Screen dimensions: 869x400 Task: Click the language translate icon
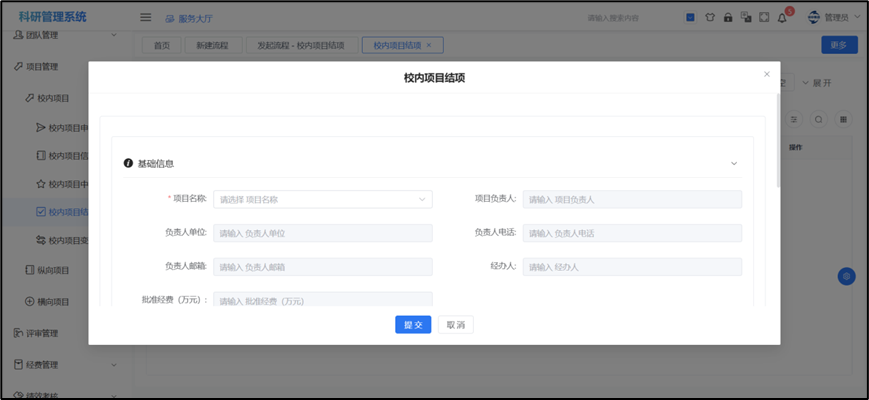746,17
